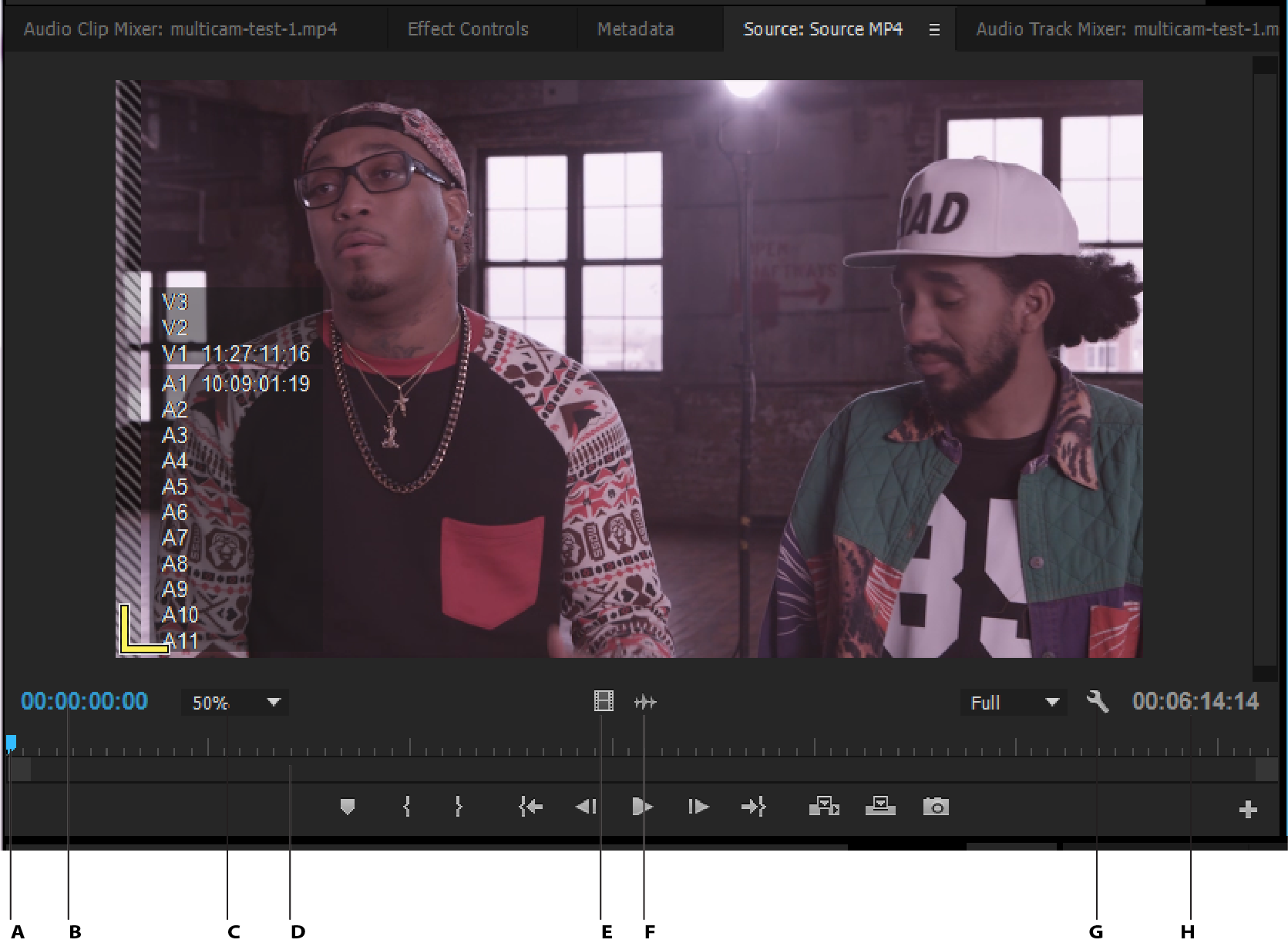The image size is (1288, 943).
Task: Open the Button Editor plus icon
Action: 1248,810
